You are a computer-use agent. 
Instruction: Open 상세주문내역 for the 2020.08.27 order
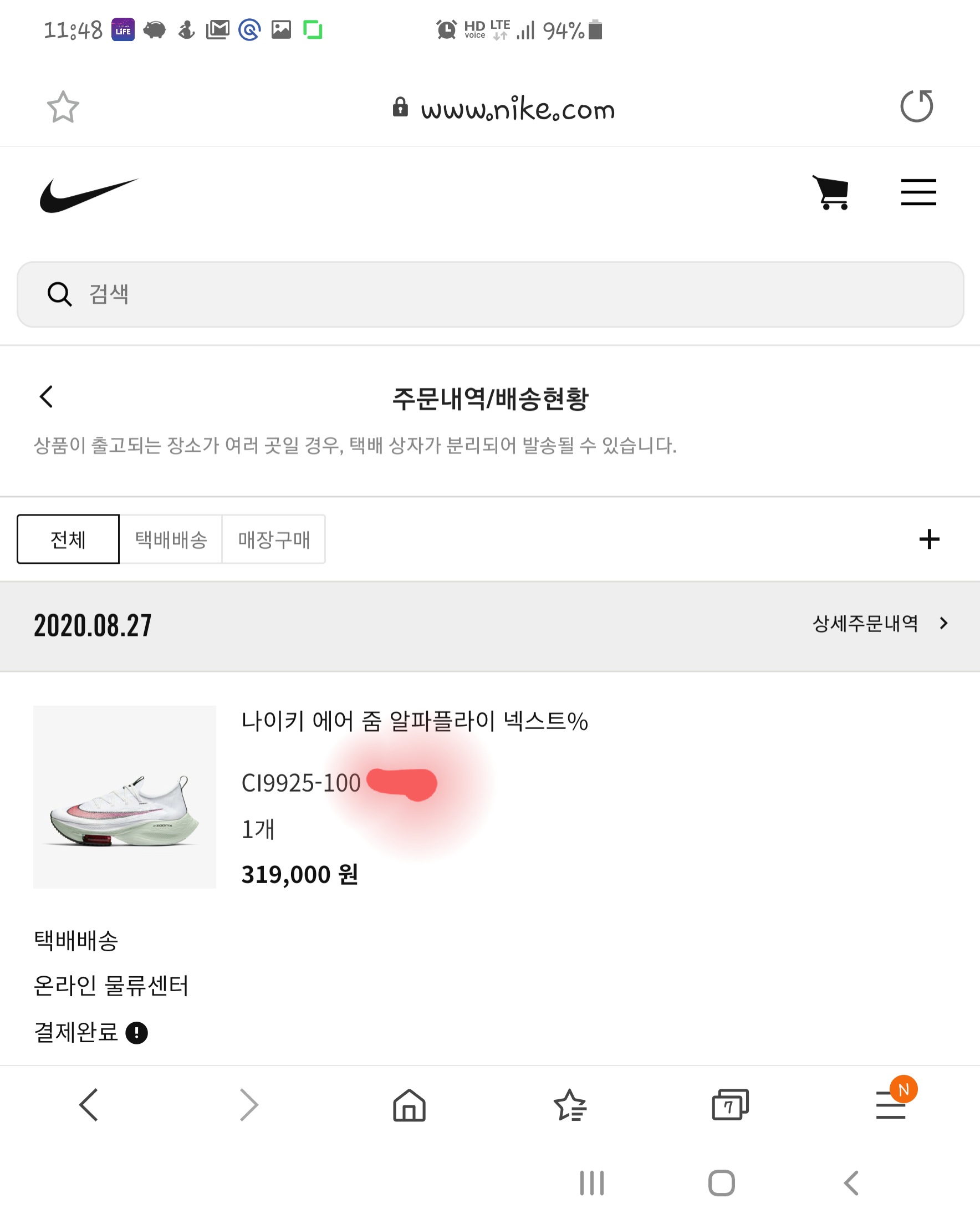[880, 624]
